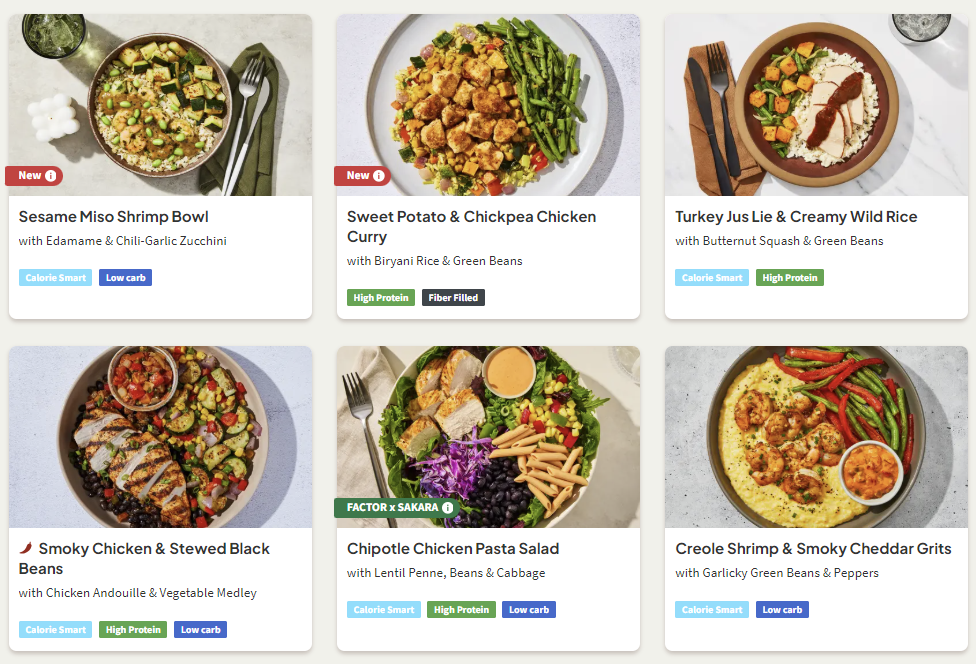Open Sesame Miso Shrimp Bowl photo
This screenshot has height=664, width=976.
tap(160, 100)
